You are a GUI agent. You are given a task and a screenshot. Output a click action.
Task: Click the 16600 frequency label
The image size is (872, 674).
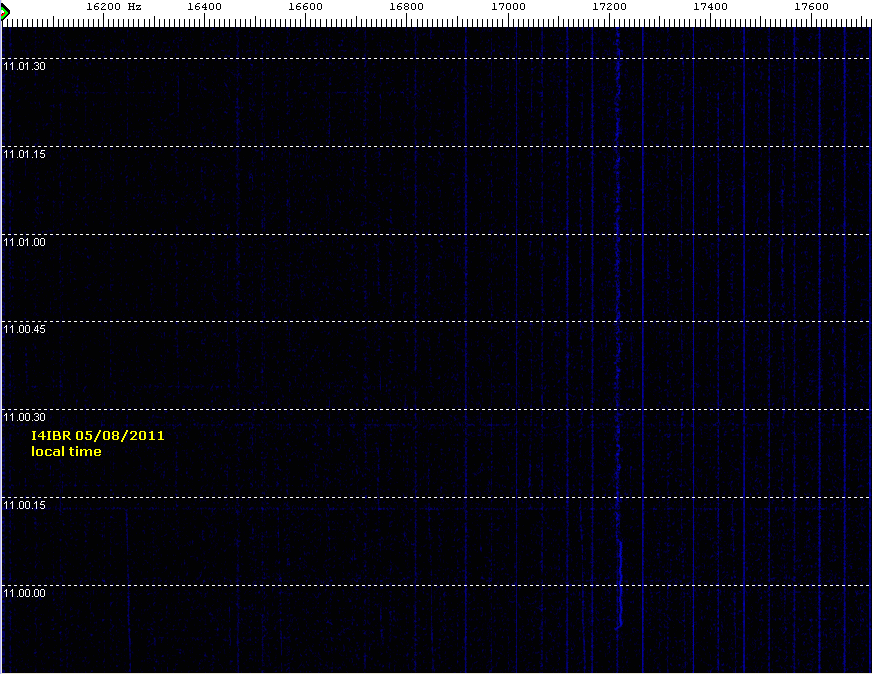coord(305,7)
